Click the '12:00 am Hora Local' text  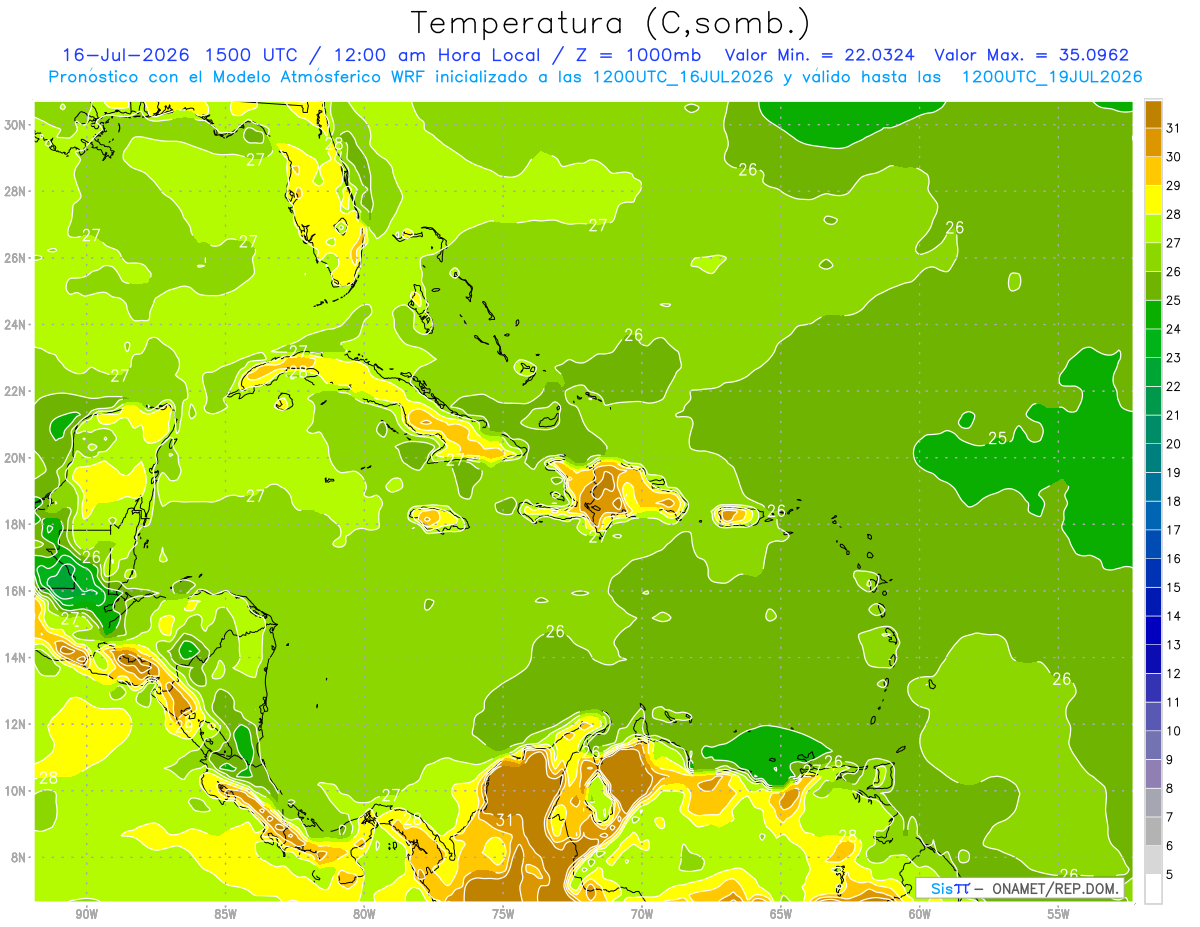pyautogui.click(x=439, y=55)
